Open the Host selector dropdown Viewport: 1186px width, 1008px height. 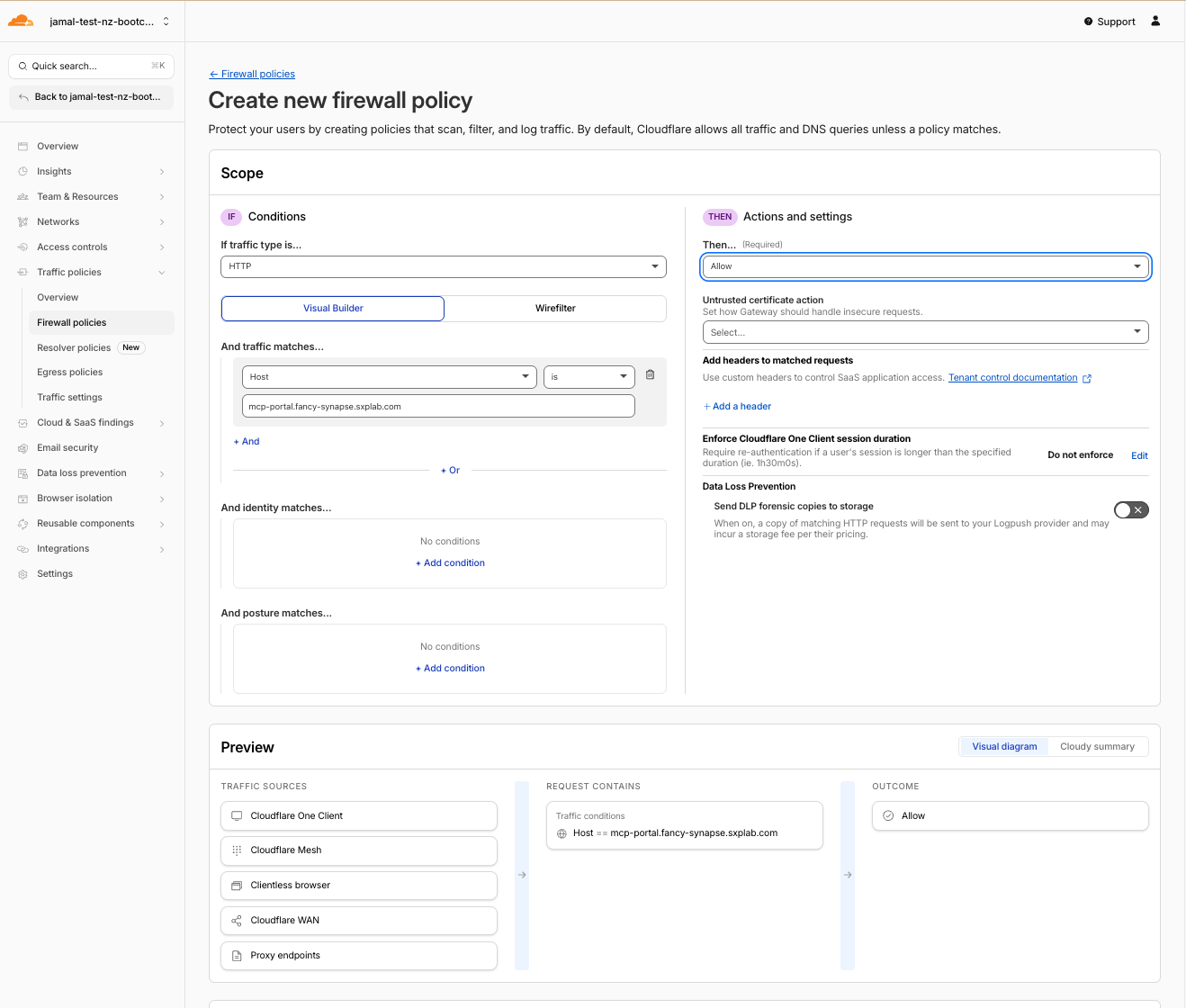(x=390, y=376)
